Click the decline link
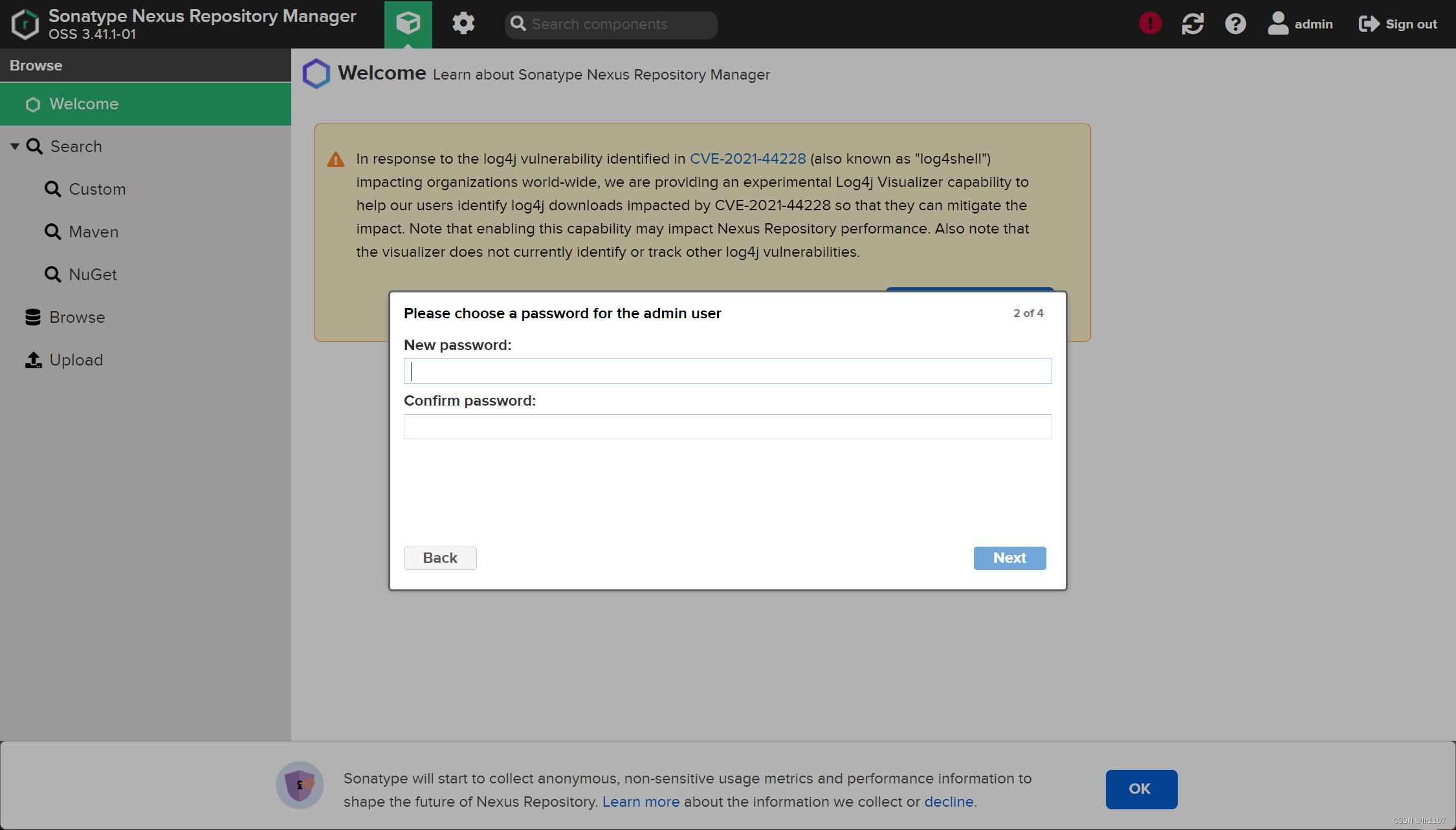 coord(949,802)
